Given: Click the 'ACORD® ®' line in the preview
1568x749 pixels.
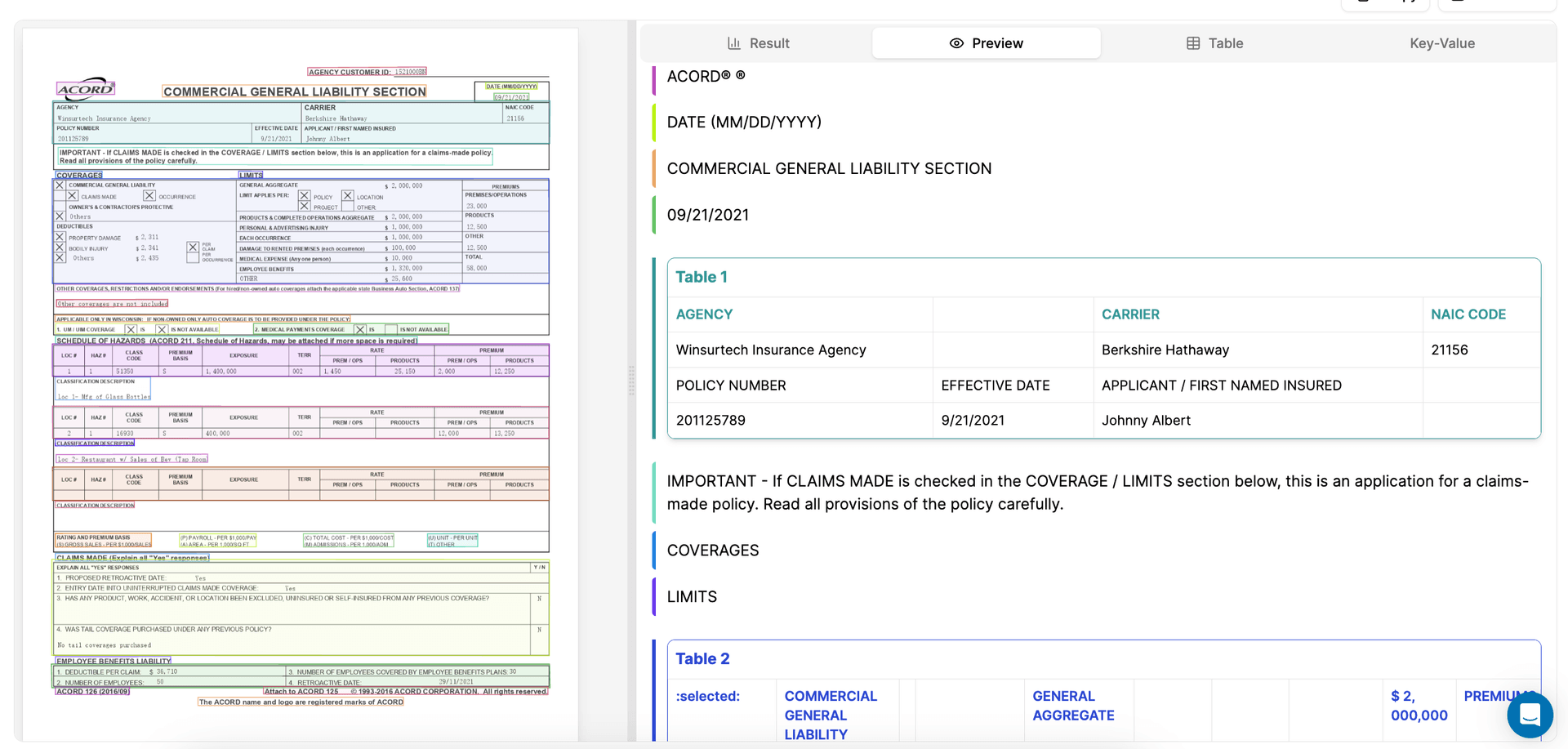Looking at the screenshot, I should (706, 76).
